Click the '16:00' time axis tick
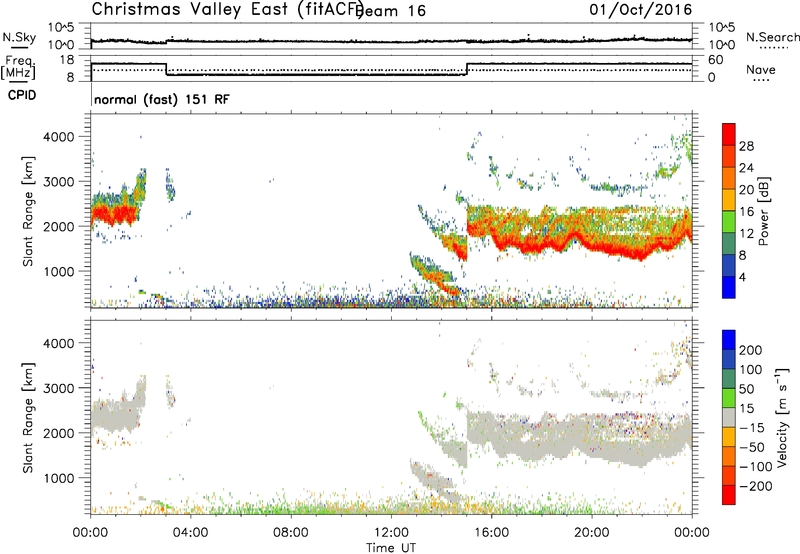 click(491, 533)
